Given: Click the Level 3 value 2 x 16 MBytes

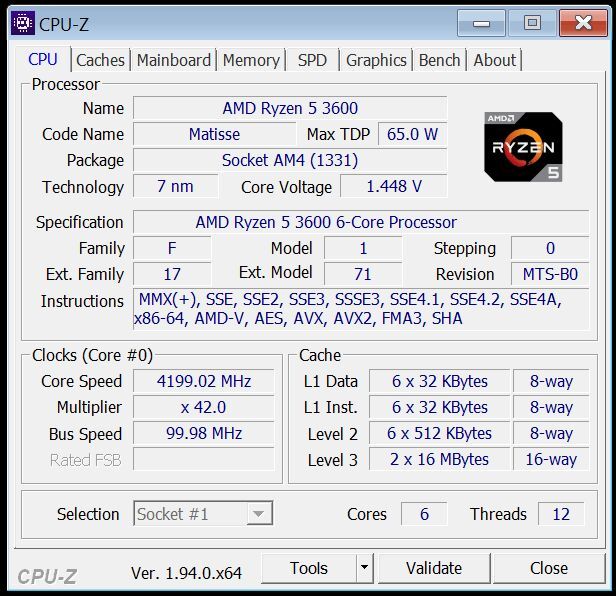Looking at the screenshot, I should tap(439, 459).
